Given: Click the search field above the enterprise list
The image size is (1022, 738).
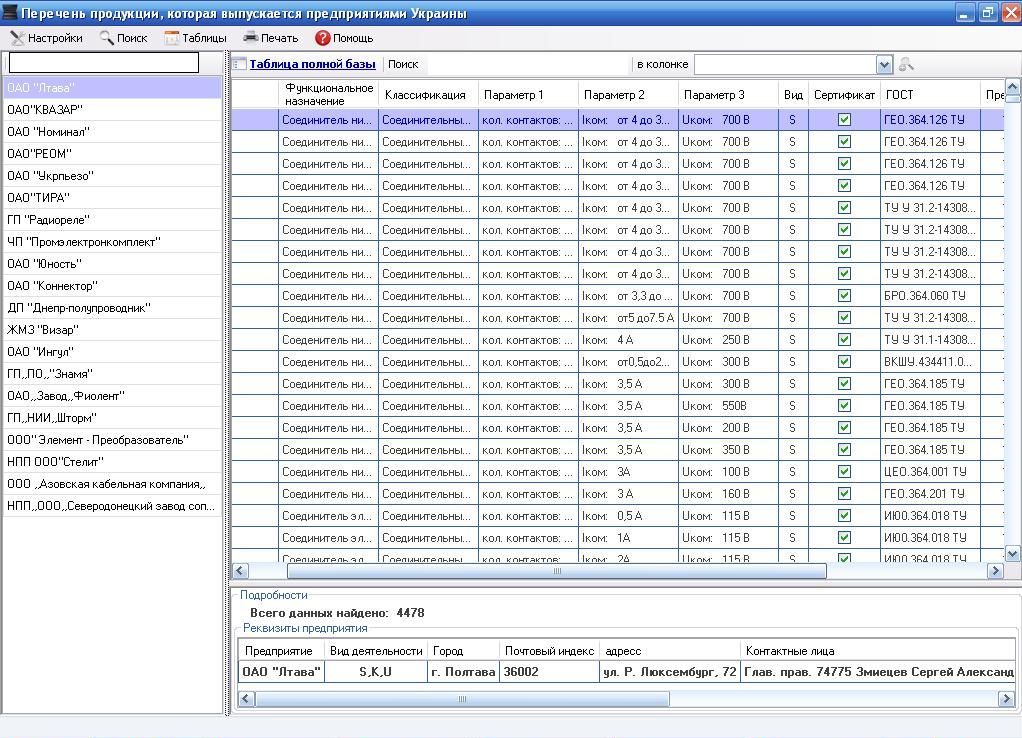Looking at the screenshot, I should (104, 64).
